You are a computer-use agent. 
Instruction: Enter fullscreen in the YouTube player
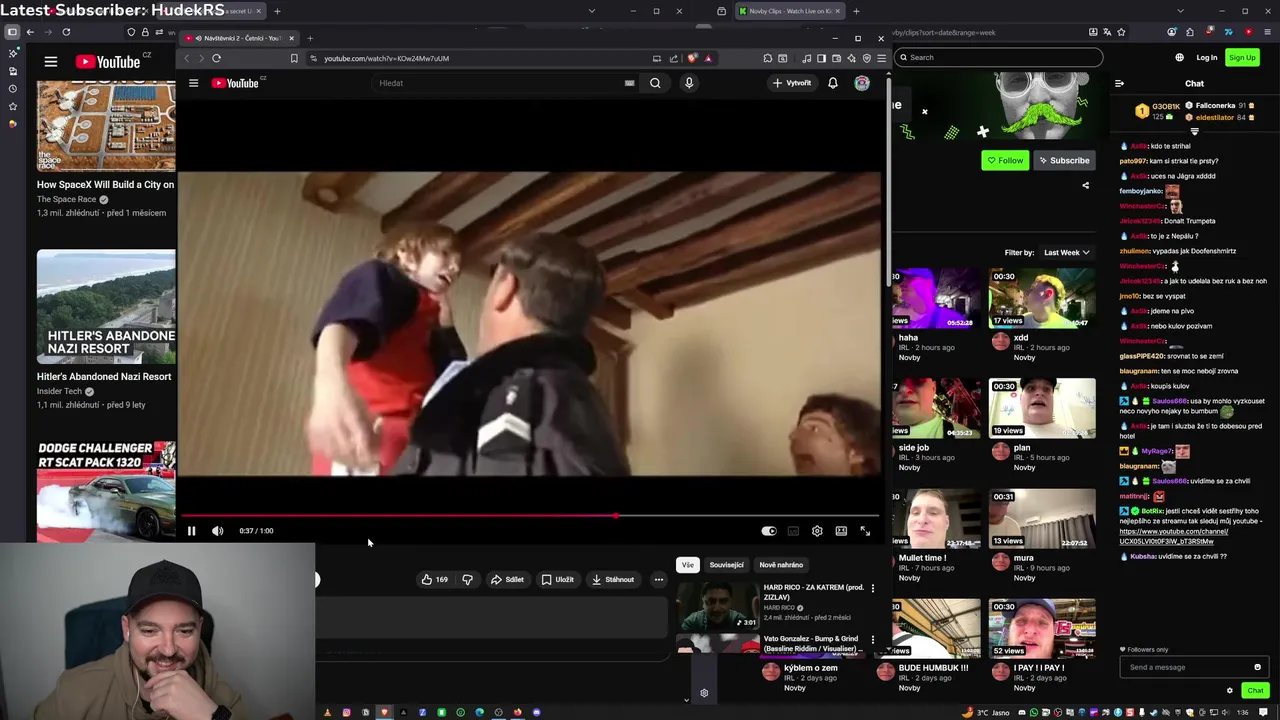tap(865, 531)
